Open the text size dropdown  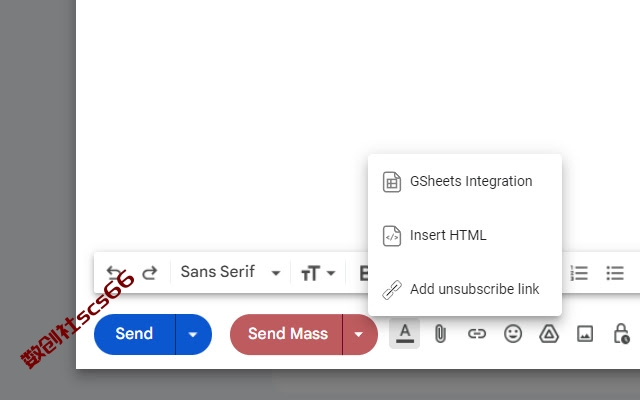tap(318, 273)
